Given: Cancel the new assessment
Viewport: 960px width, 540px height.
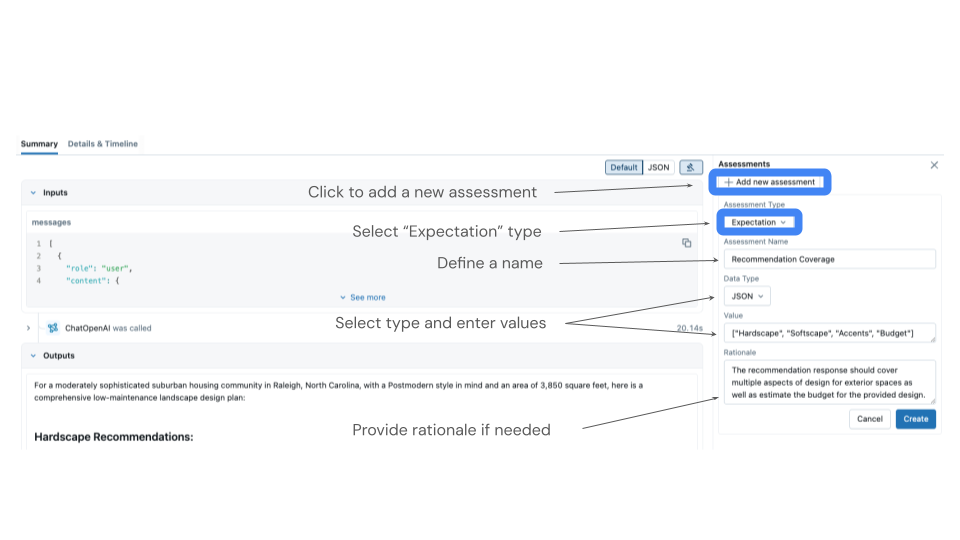Looking at the screenshot, I should point(869,419).
